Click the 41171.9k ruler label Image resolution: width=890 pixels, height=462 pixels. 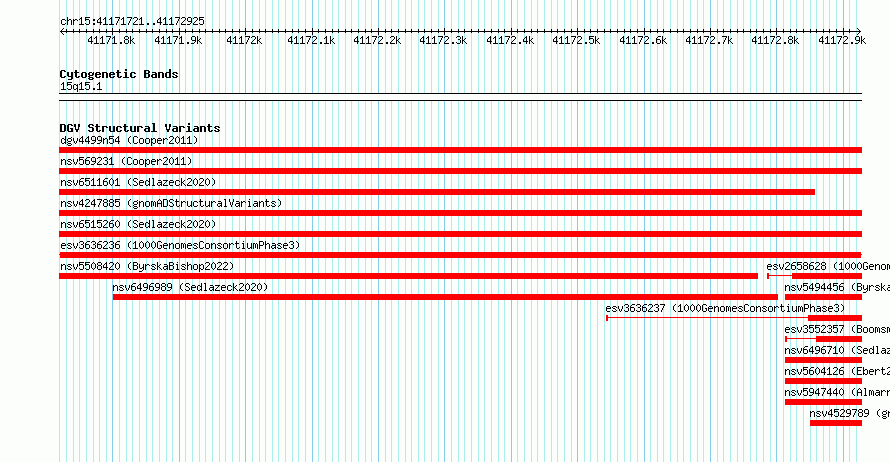[x=178, y=41]
